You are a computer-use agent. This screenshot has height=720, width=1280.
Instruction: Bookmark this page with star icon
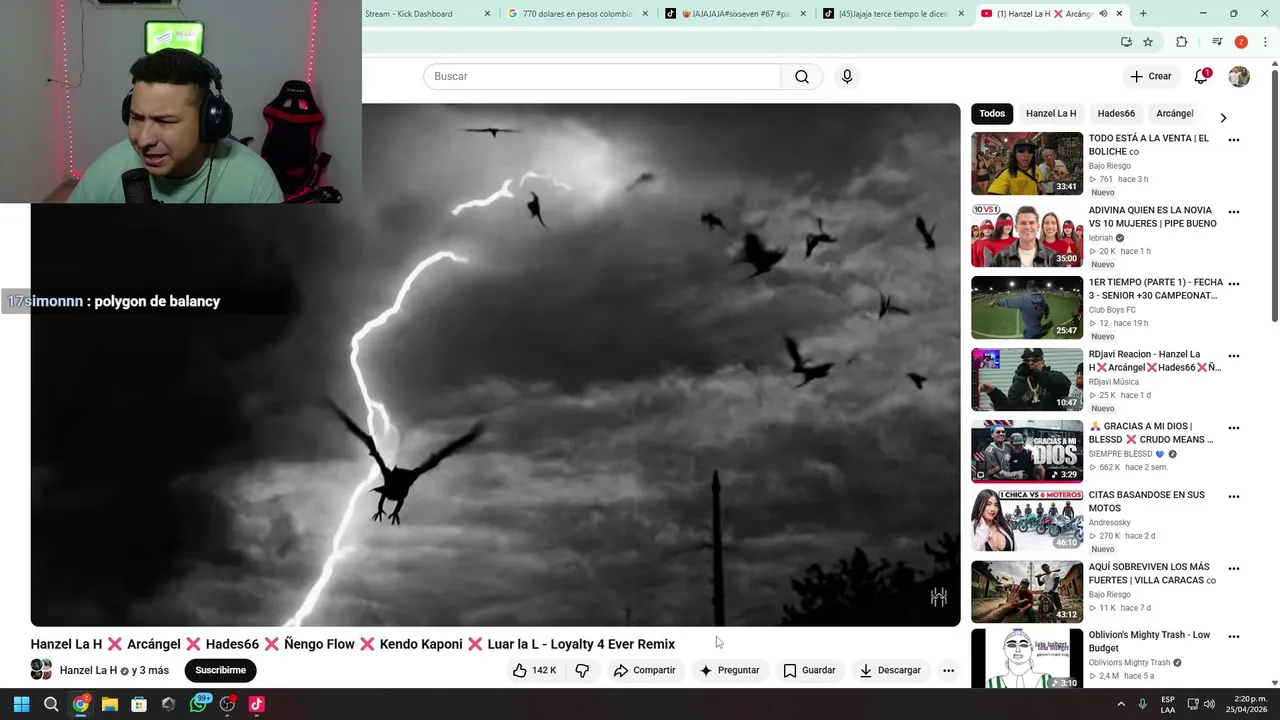tap(1148, 42)
